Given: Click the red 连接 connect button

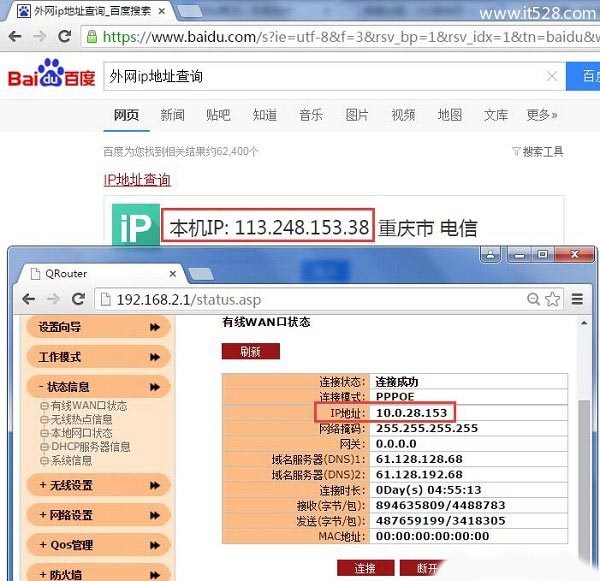Looking at the screenshot, I should [365, 568].
